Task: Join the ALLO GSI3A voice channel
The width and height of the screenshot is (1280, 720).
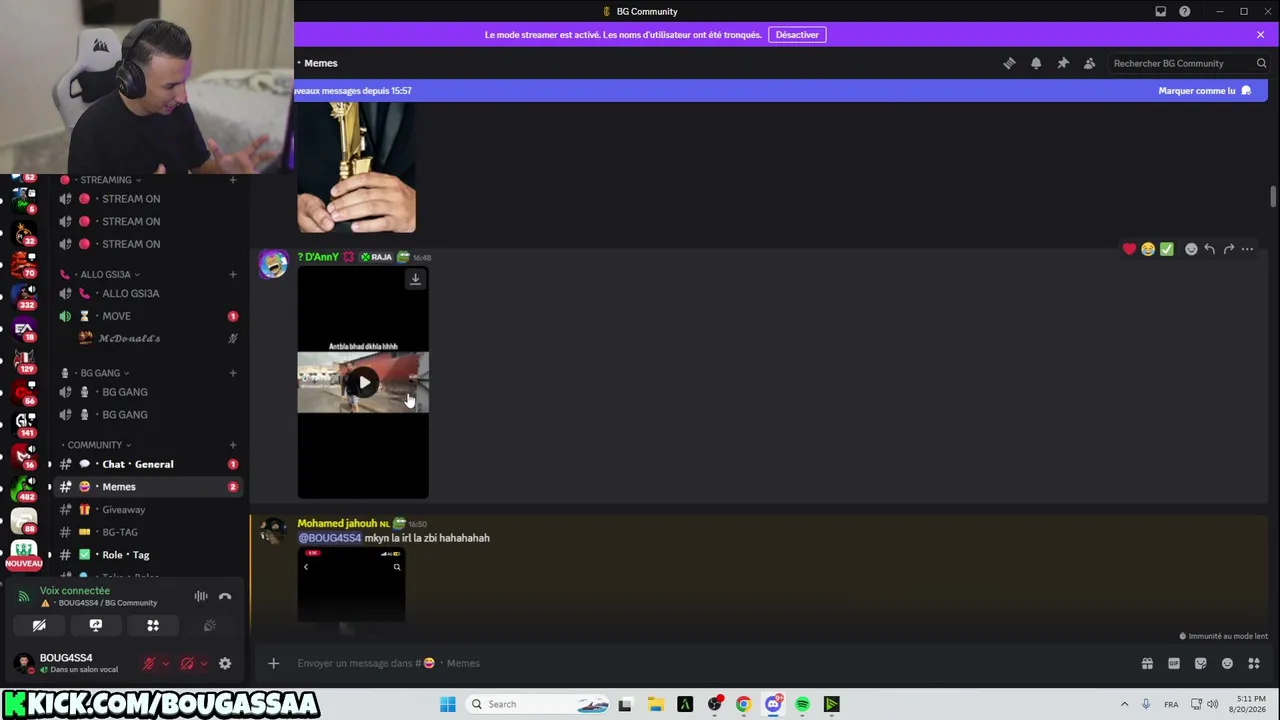Action: point(148,293)
